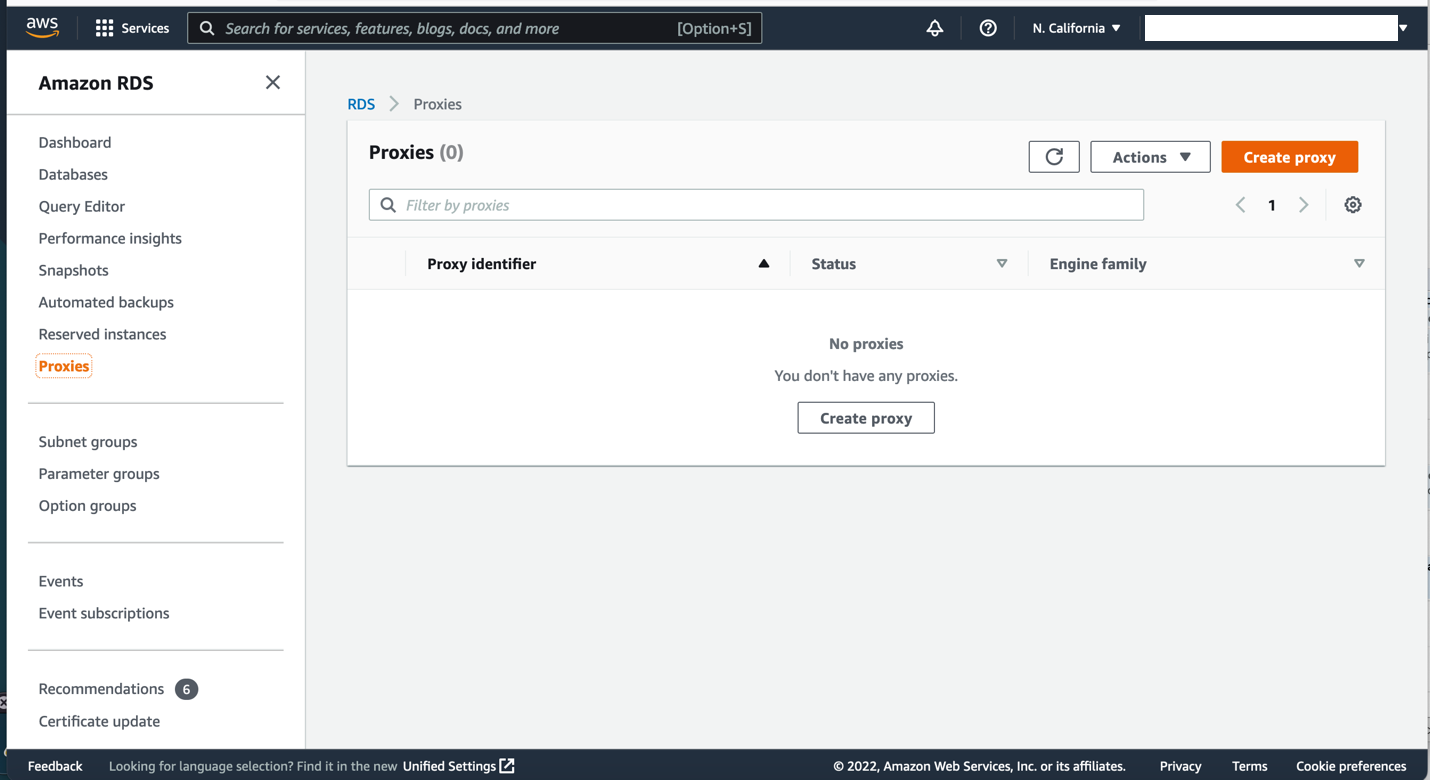The height and width of the screenshot is (780, 1430).
Task: Open Query Editor in the sidebar
Action: click(82, 206)
